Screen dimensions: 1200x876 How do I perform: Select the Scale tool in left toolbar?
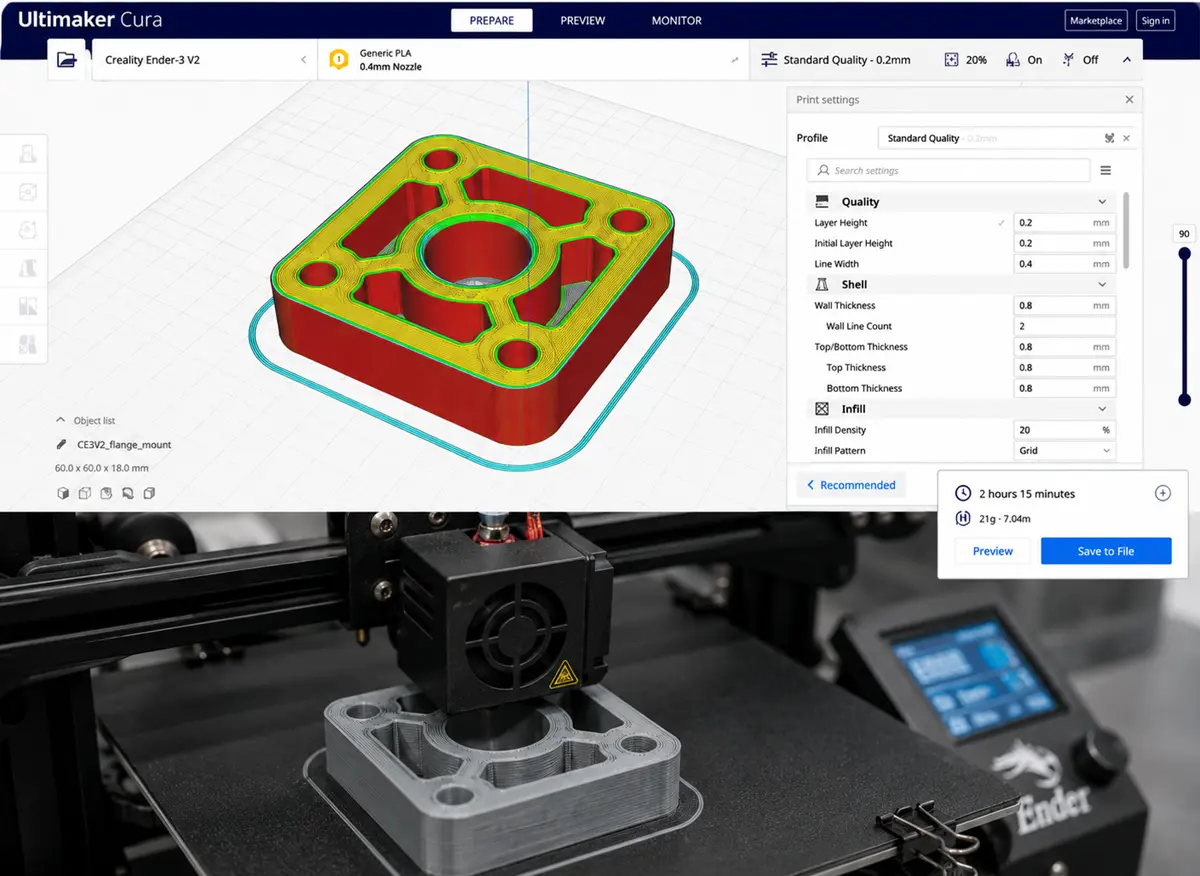[28, 192]
